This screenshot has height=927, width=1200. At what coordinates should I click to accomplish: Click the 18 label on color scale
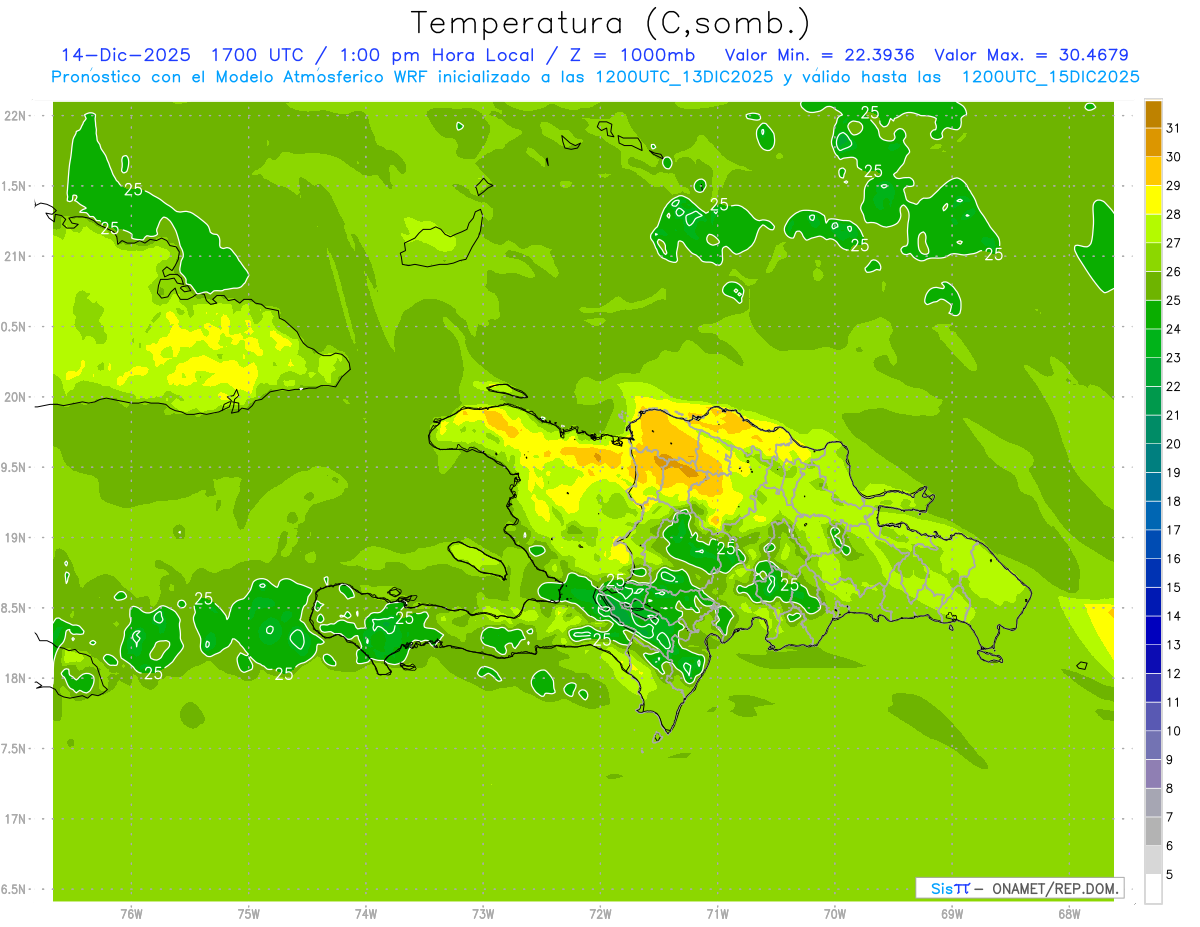point(1174,501)
